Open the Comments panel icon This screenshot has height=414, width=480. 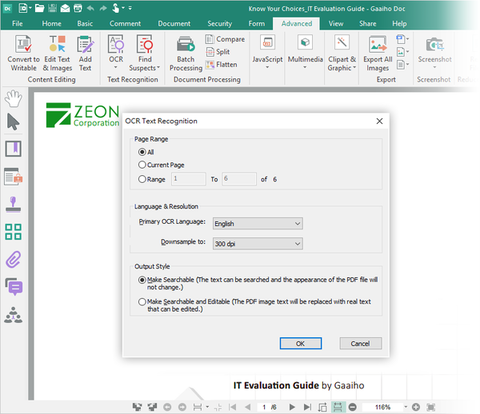pyautogui.click(x=14, y=287)
